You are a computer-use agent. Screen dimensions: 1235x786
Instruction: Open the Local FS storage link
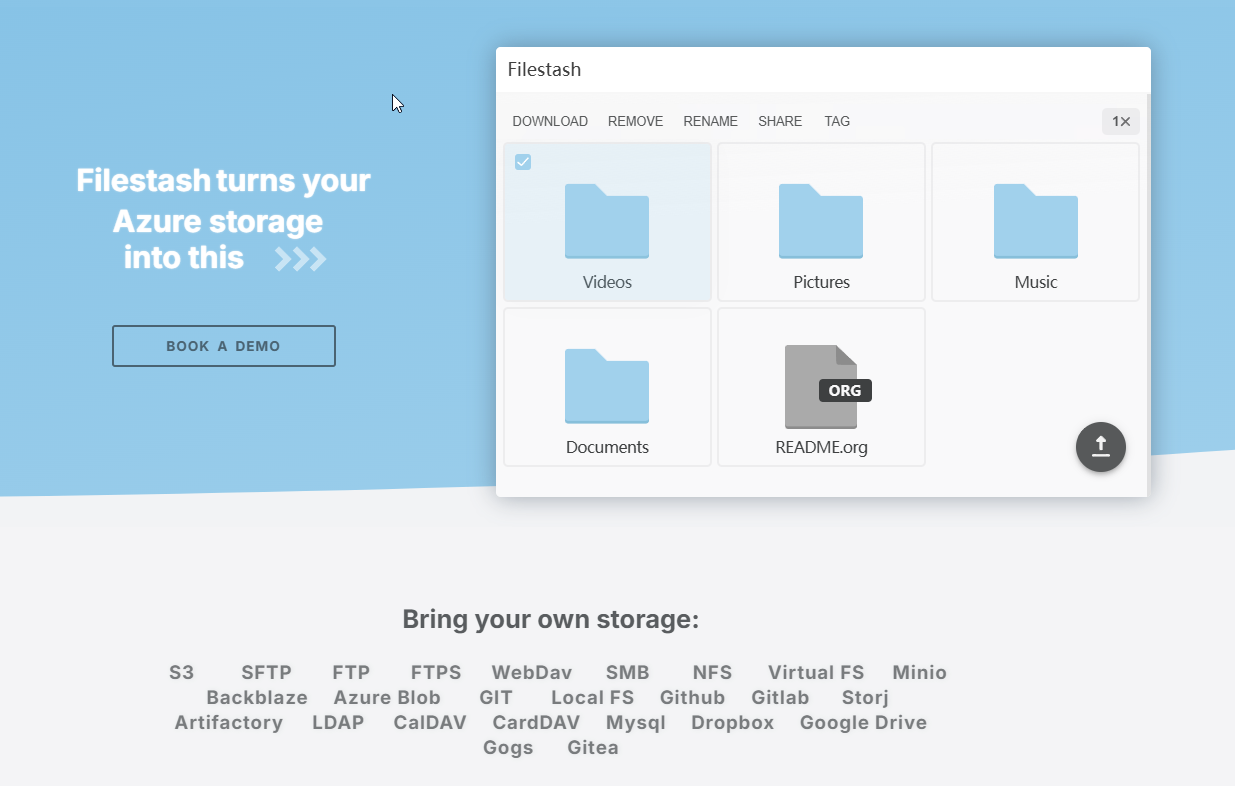(592, 697)
